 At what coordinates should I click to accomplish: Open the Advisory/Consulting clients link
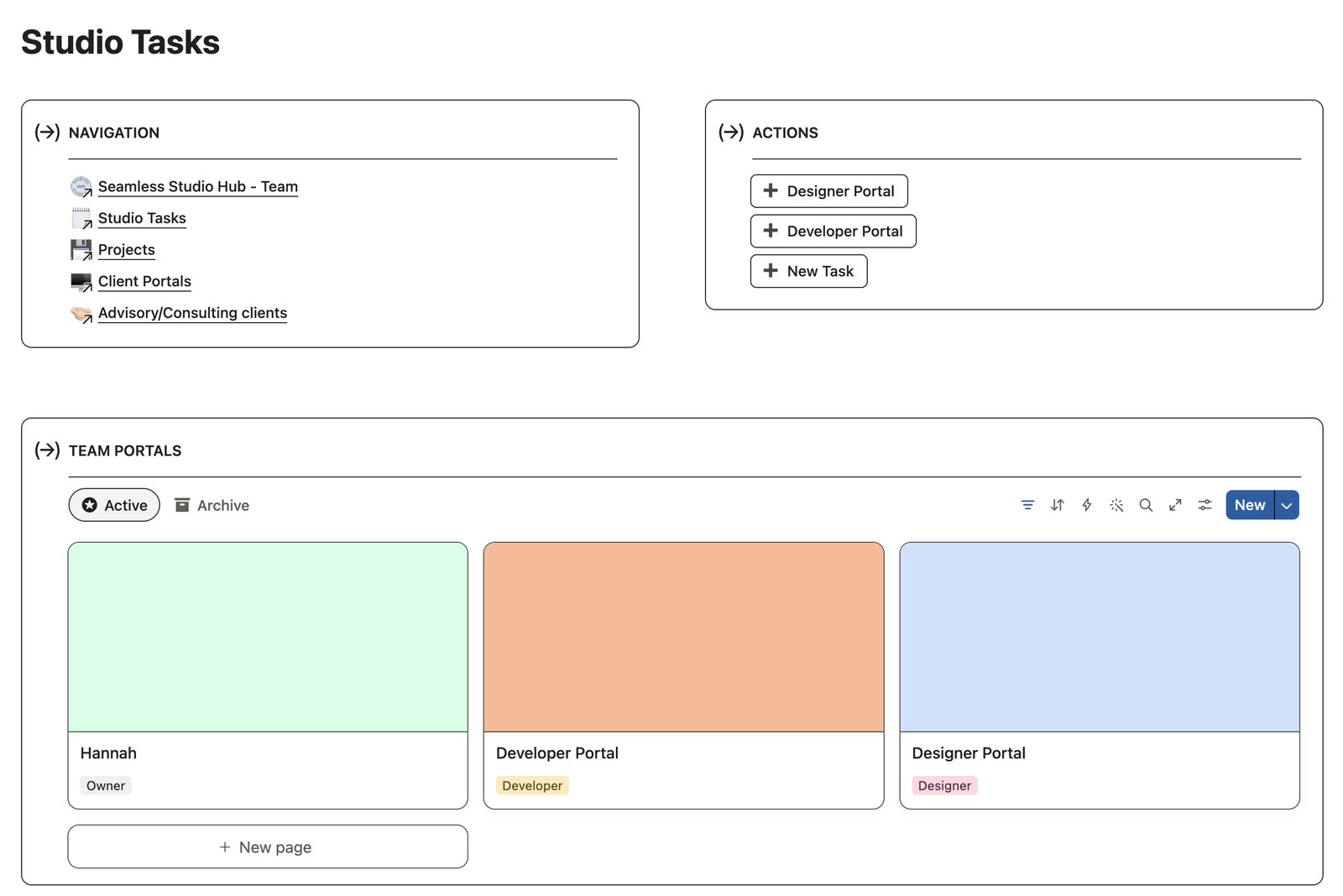[192, 313]
